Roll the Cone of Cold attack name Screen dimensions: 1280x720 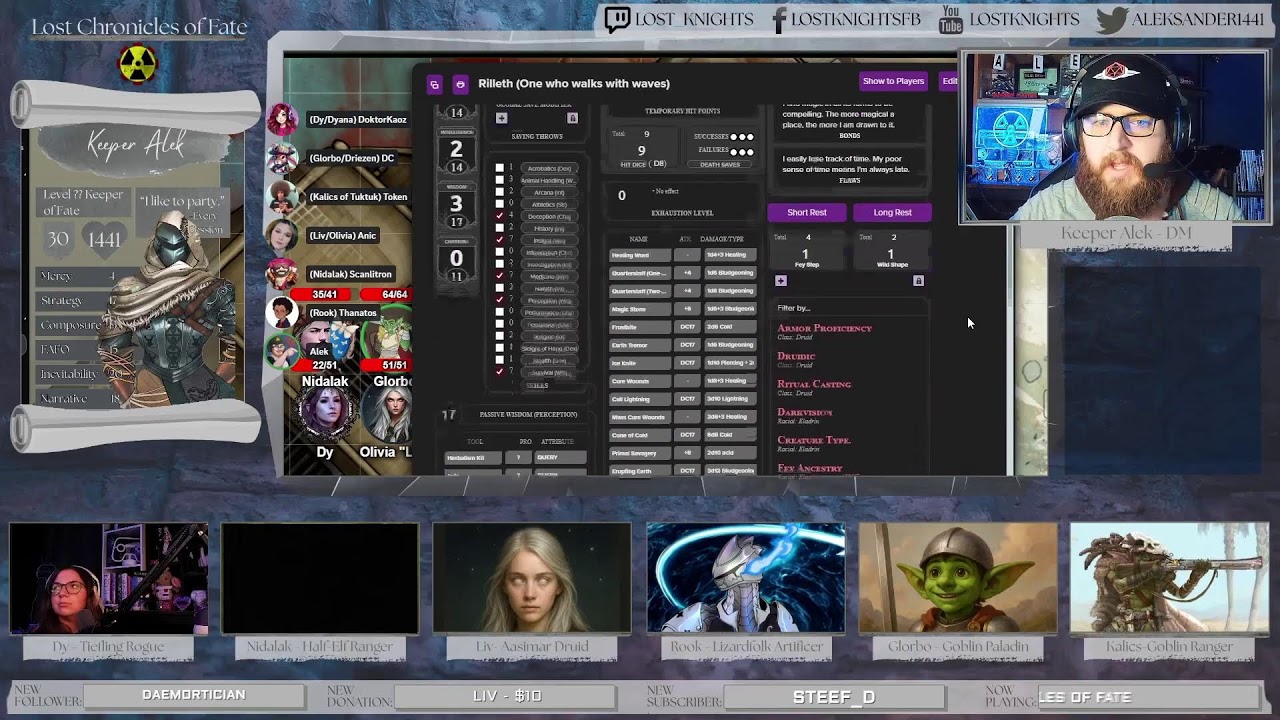[x=638, y=435]
